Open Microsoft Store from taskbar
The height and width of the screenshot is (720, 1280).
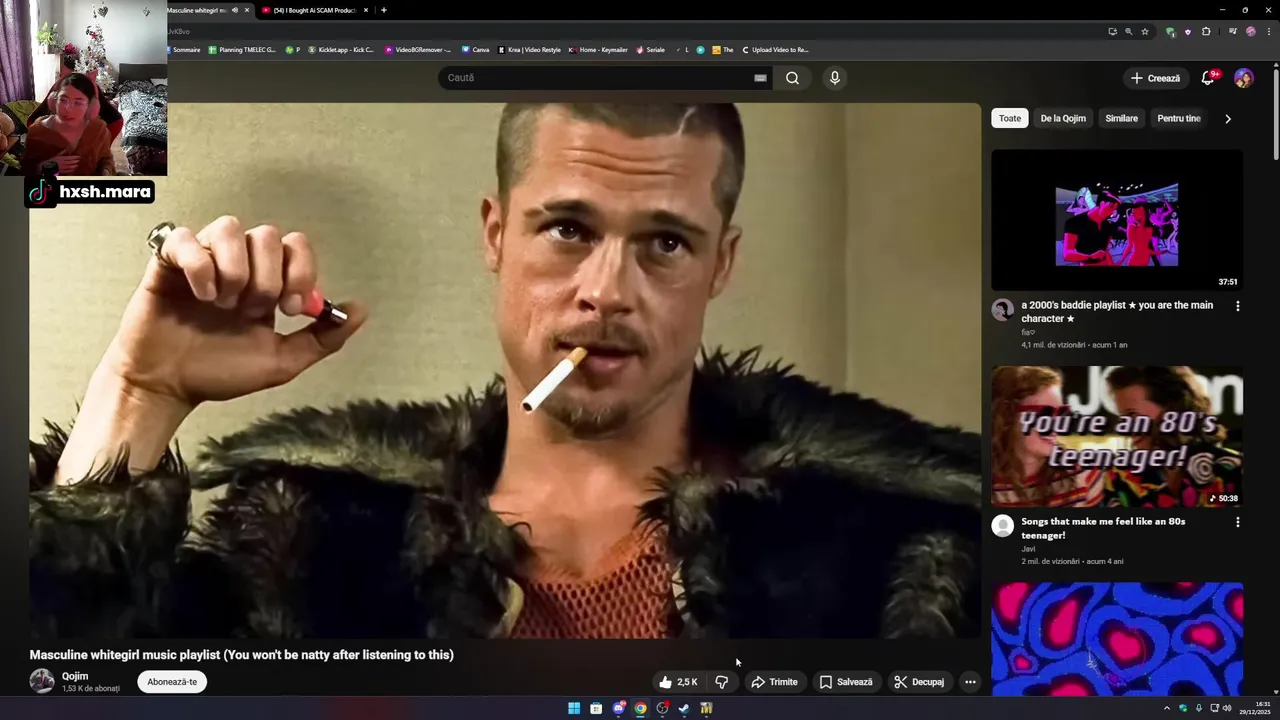(x=596, y=708)
